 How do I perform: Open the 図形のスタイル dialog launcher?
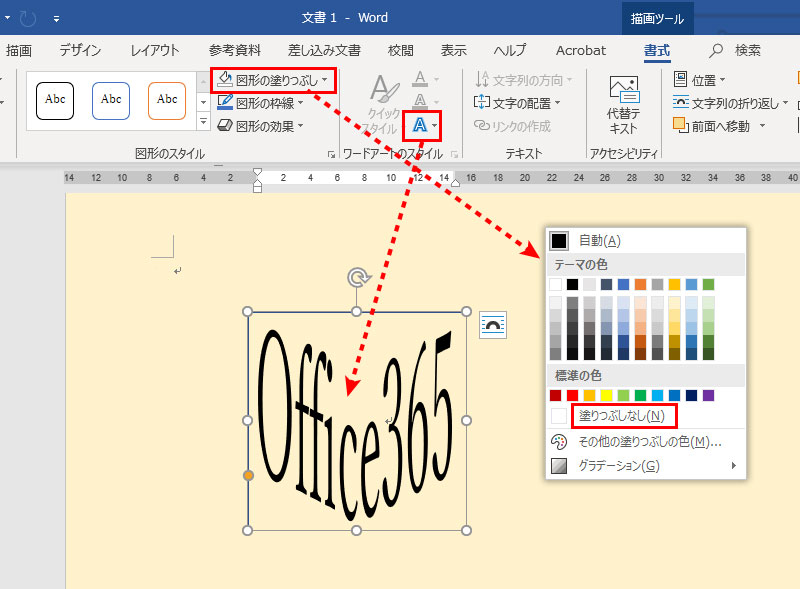[332, 154]
